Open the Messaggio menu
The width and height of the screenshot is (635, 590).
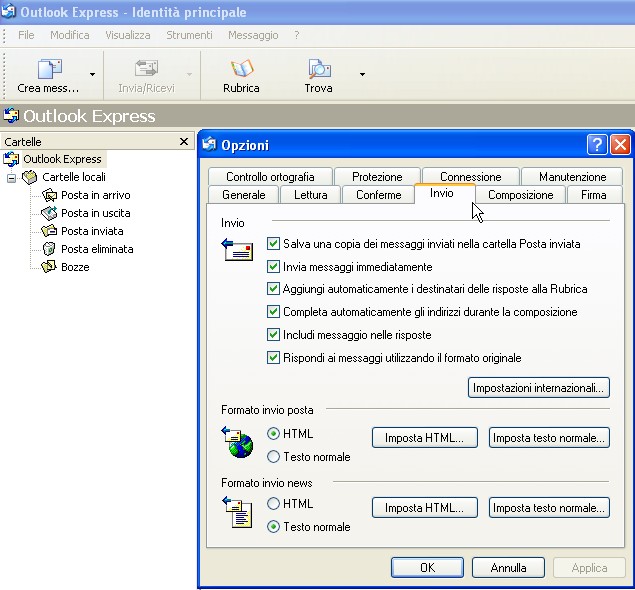pos(253,35)
